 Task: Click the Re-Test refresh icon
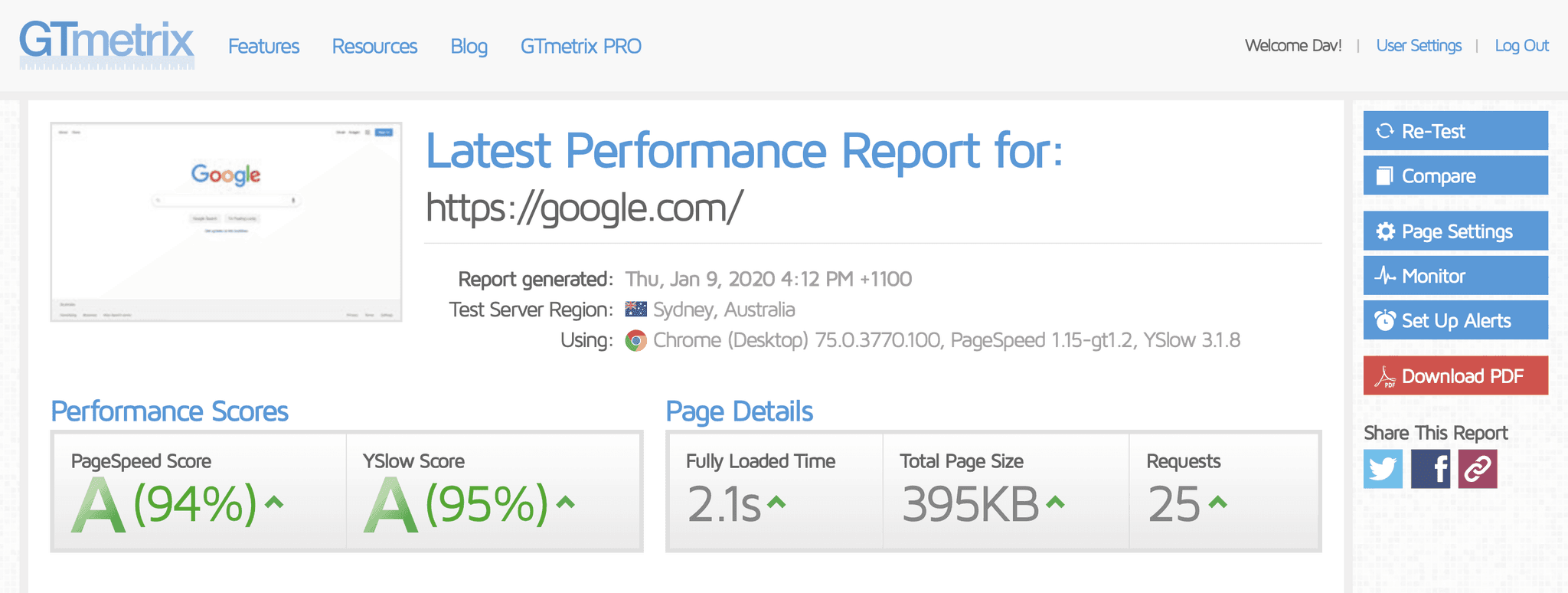pos(1386,131)
